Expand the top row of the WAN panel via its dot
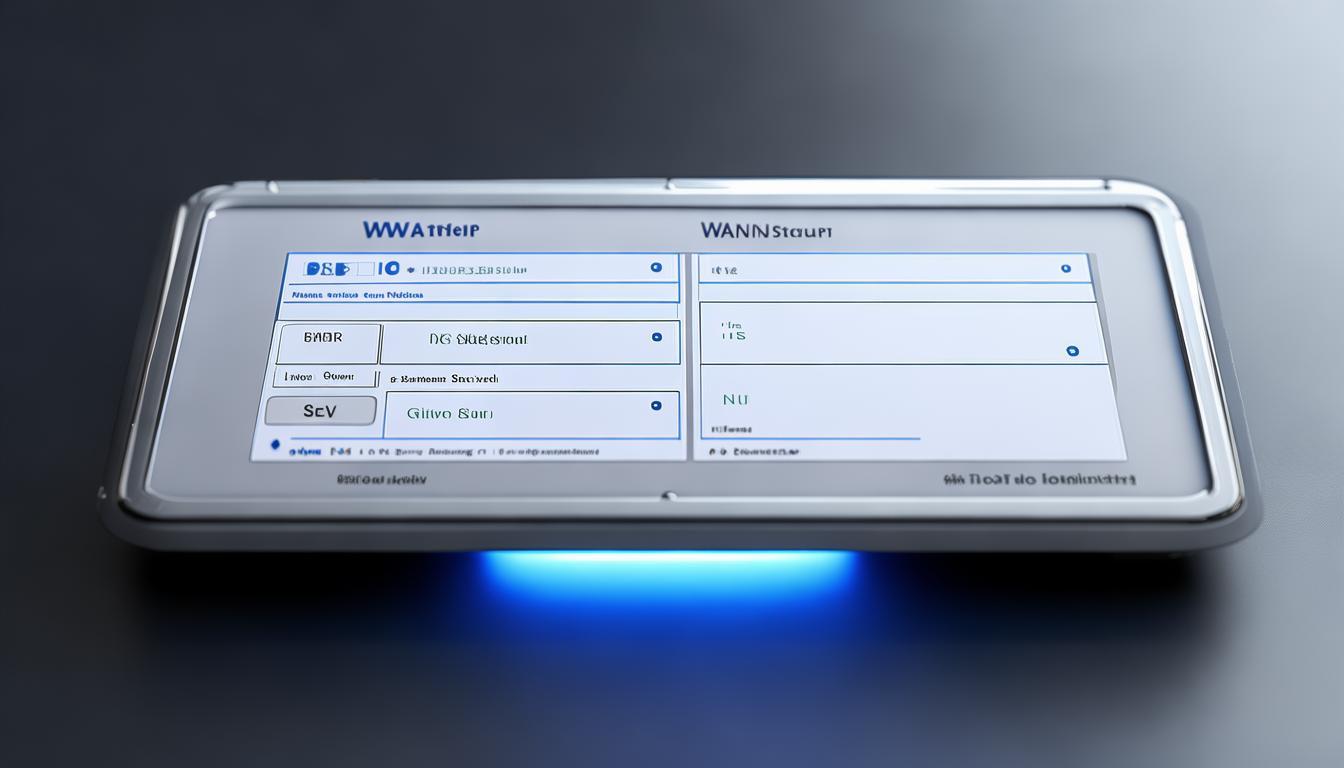 pos(1065,269)
